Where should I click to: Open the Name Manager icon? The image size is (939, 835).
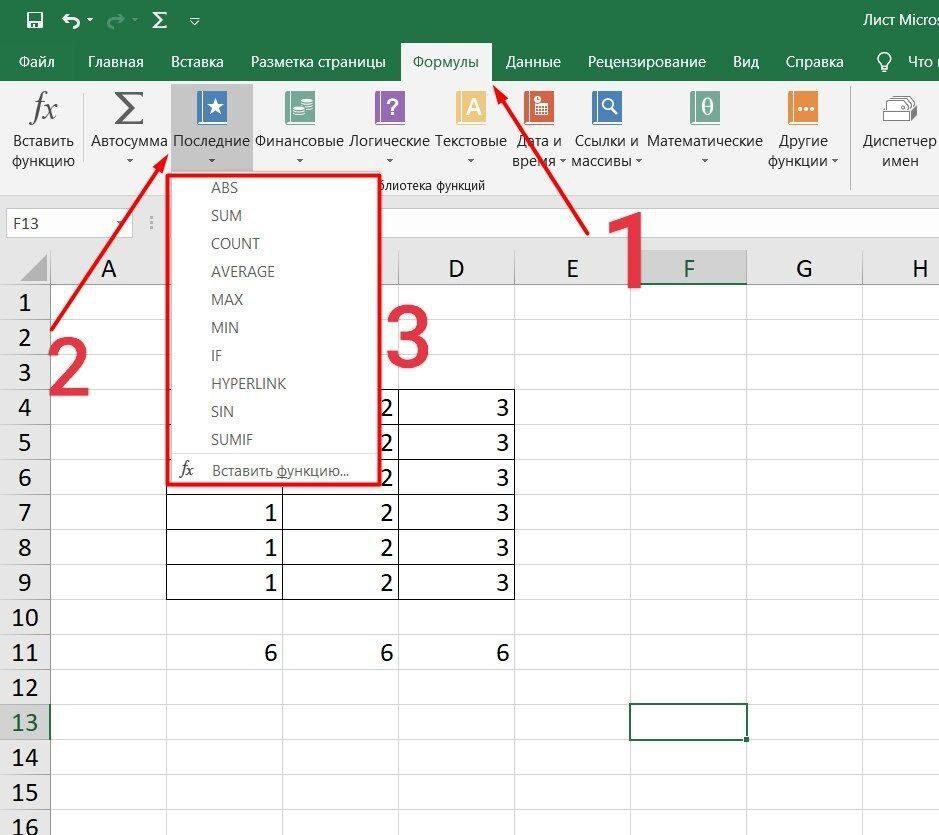pos(900,108)
